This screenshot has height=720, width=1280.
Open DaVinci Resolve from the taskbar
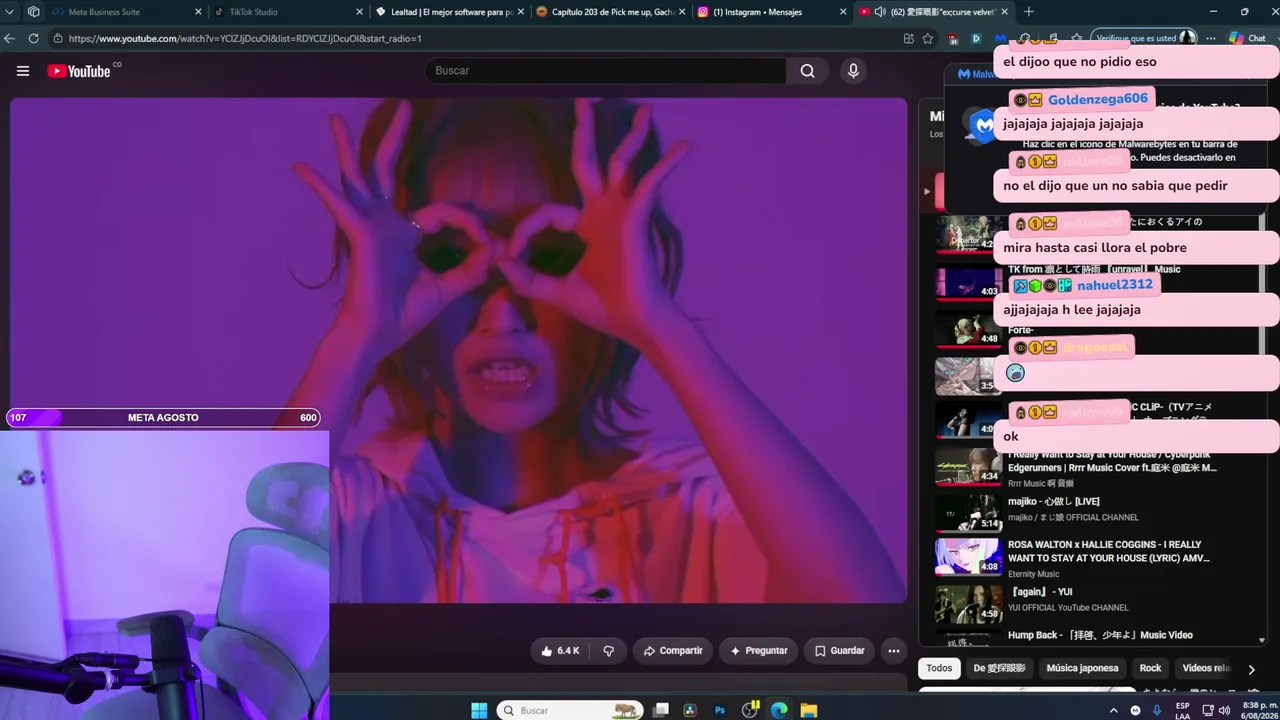click(689, 710)
